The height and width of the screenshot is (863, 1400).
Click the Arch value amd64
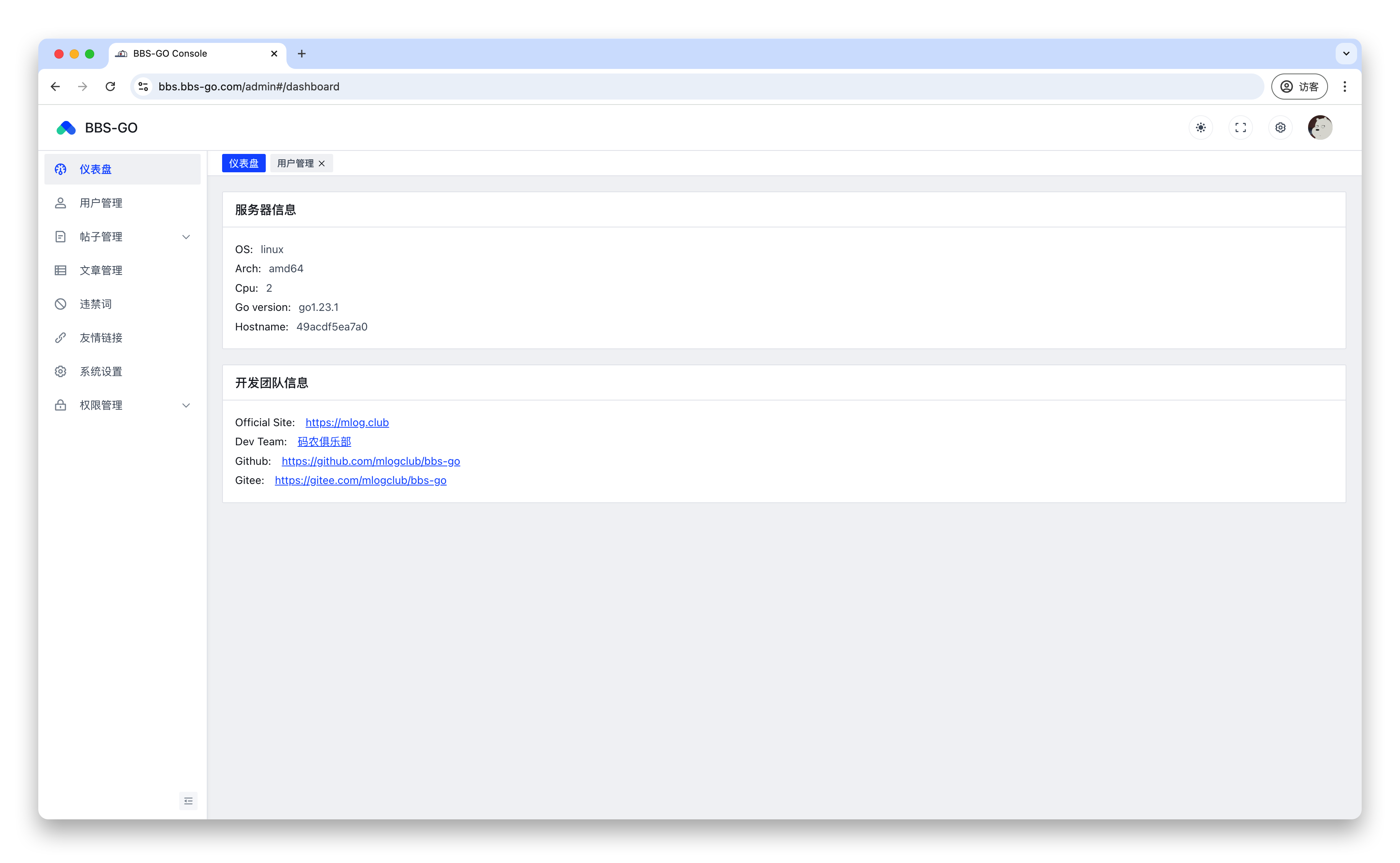pyautogui.click(x=286, y=268)
